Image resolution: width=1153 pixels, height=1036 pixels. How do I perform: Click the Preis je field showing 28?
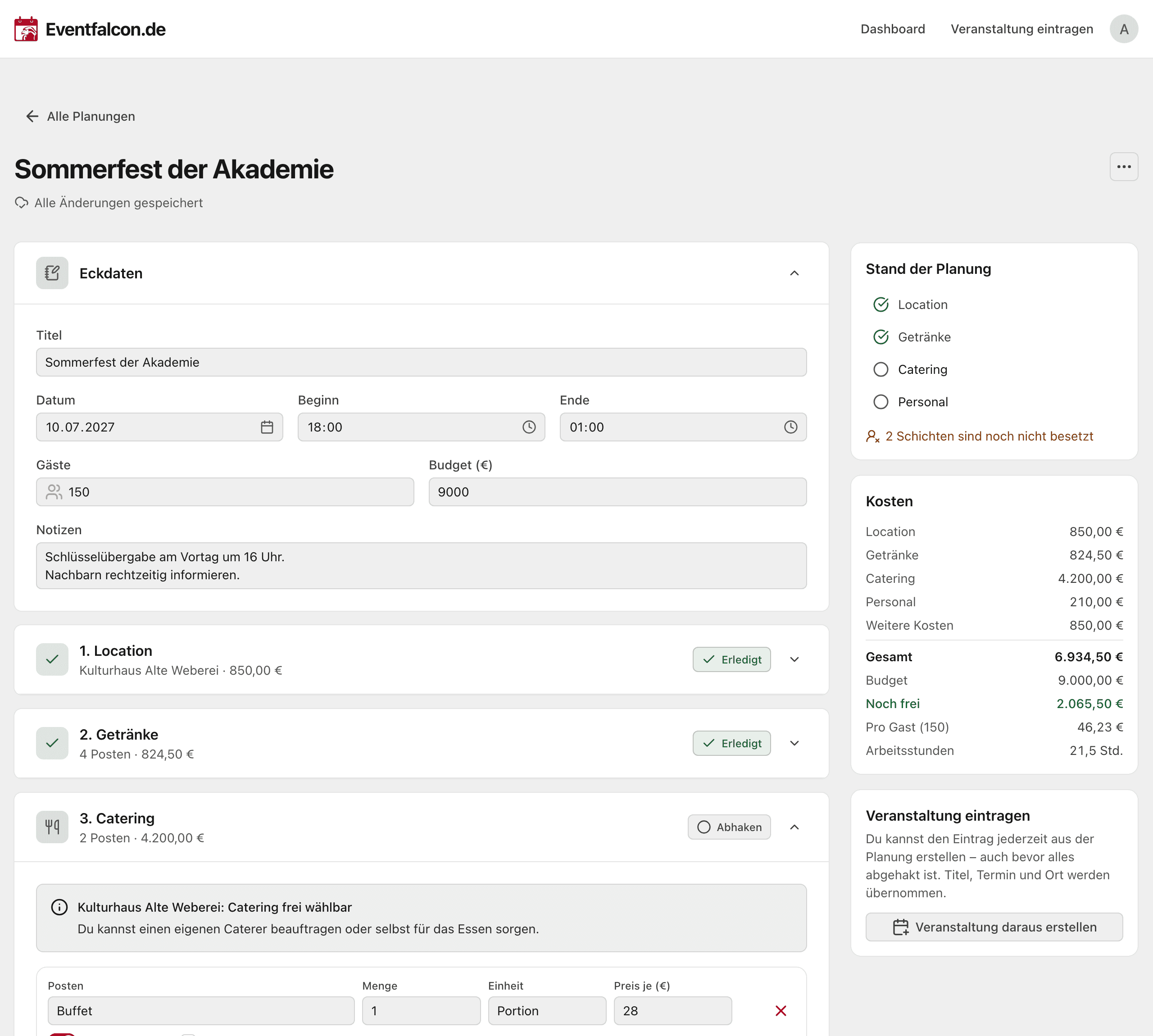pyautogui.click(x=673, y=1010)
